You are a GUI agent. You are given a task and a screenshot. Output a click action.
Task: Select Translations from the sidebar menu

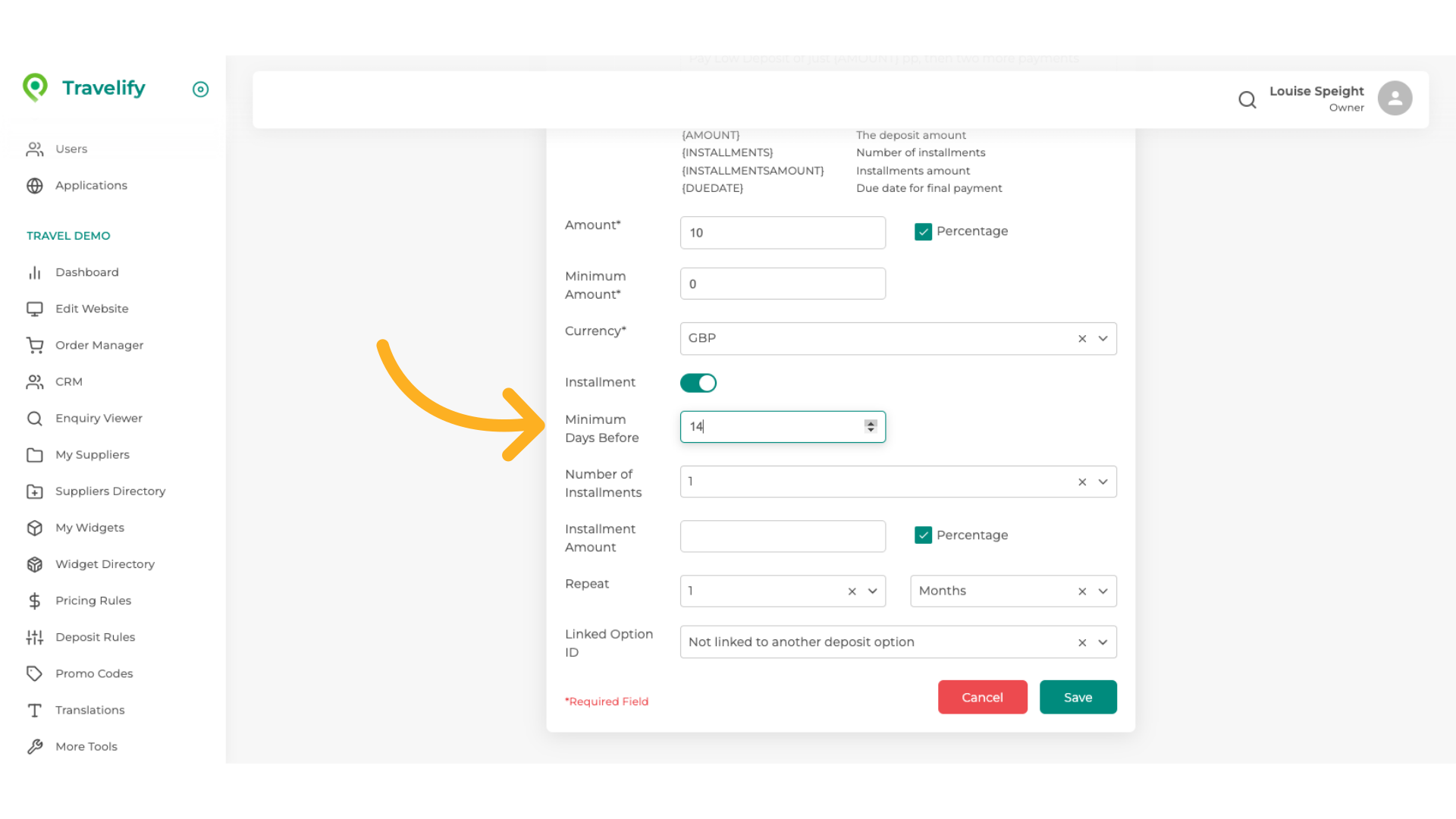click(x=89, y=710)
